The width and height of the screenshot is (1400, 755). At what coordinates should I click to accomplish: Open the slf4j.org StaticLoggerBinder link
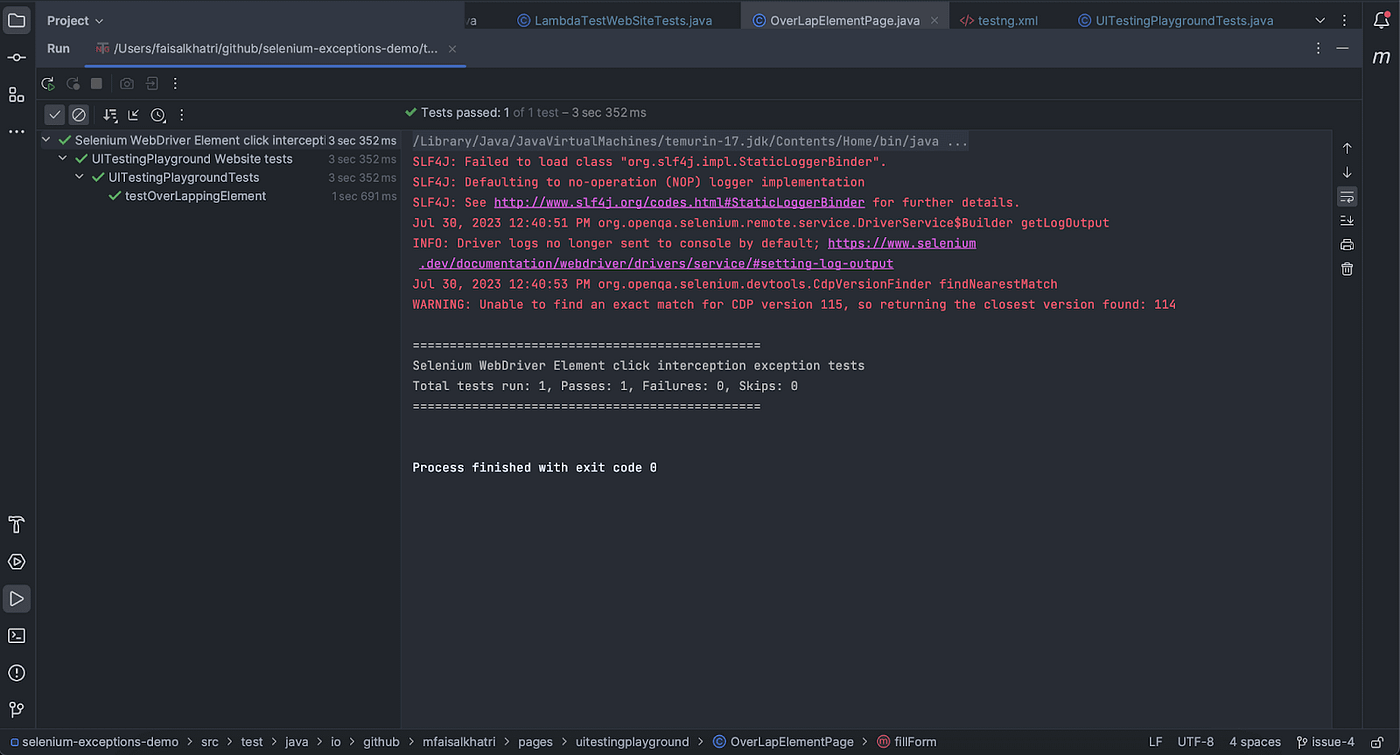pyautogui.click(x=679, y=202)
